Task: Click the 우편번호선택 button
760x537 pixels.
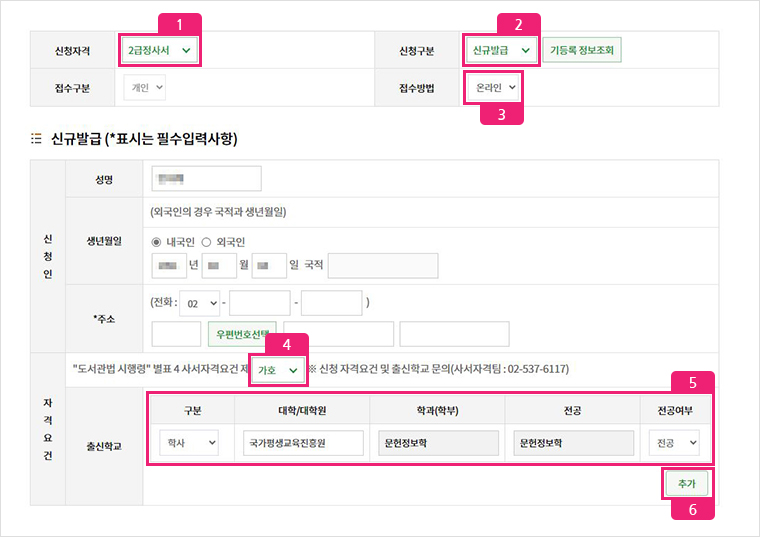Action: point(242,334)
